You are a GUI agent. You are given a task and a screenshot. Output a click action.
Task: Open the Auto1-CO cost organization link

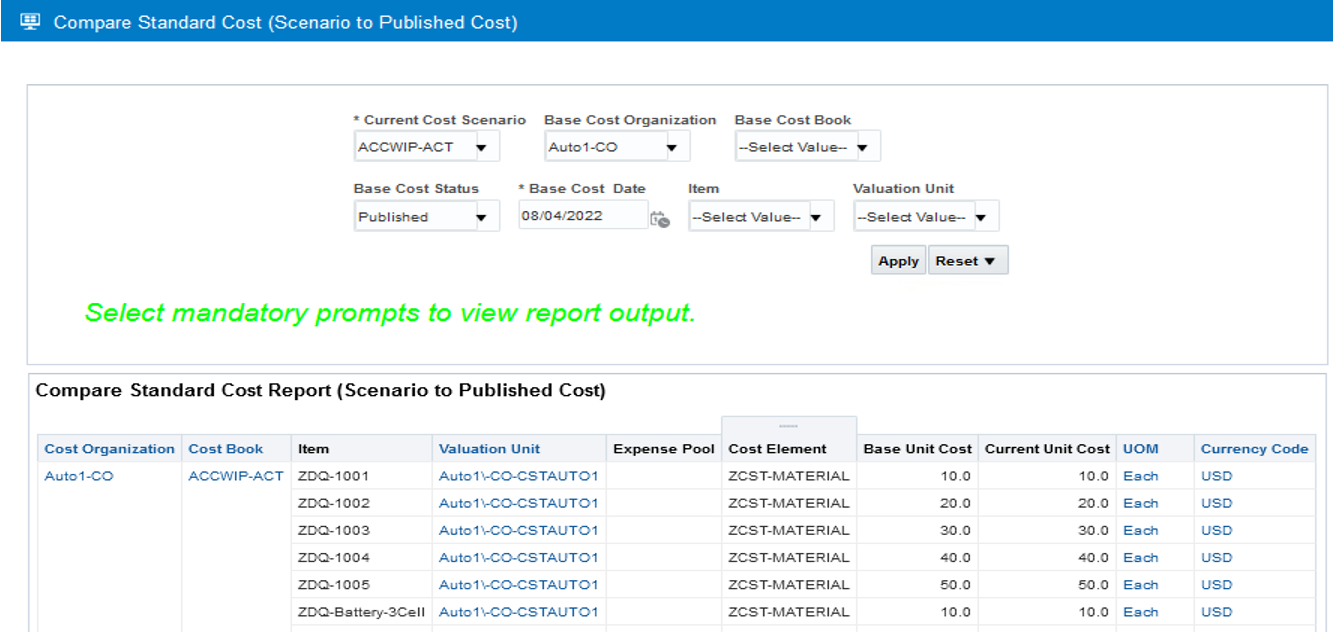click(79, 476)
